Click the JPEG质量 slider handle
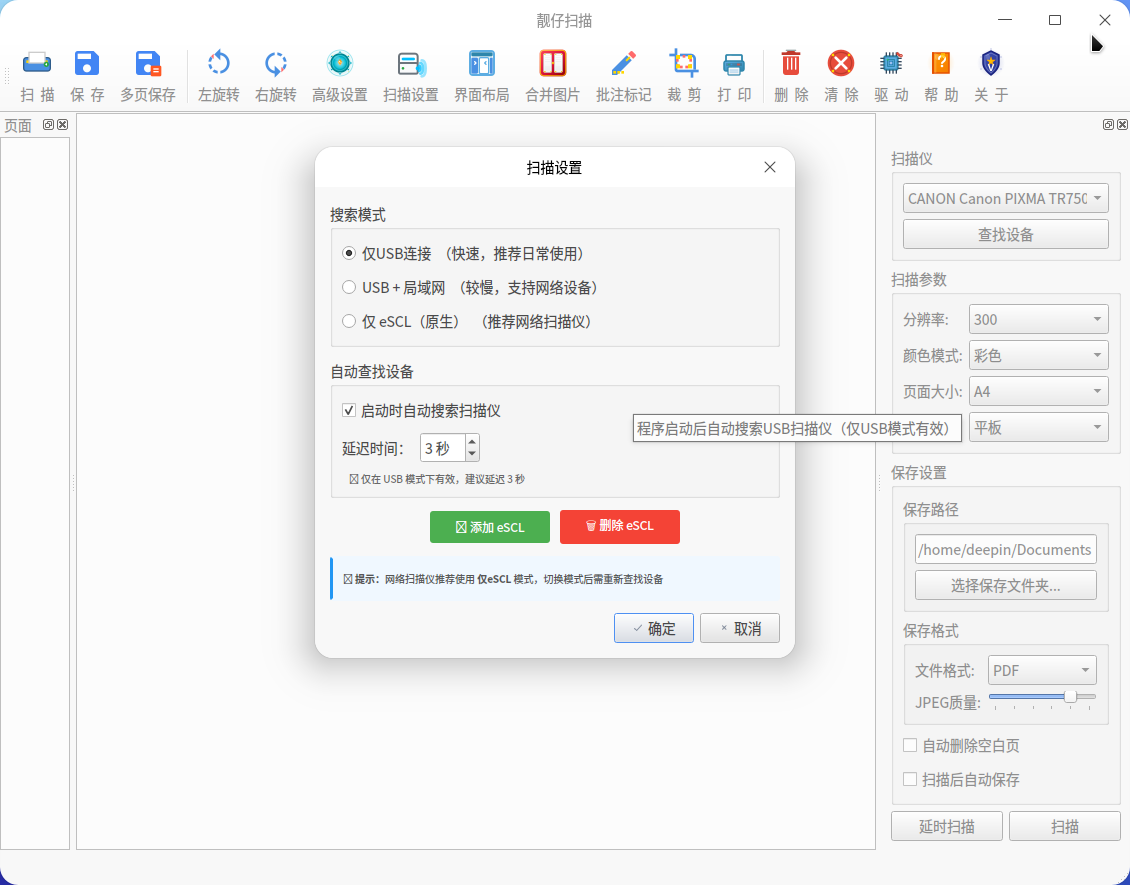 [x=1070, y=696]
